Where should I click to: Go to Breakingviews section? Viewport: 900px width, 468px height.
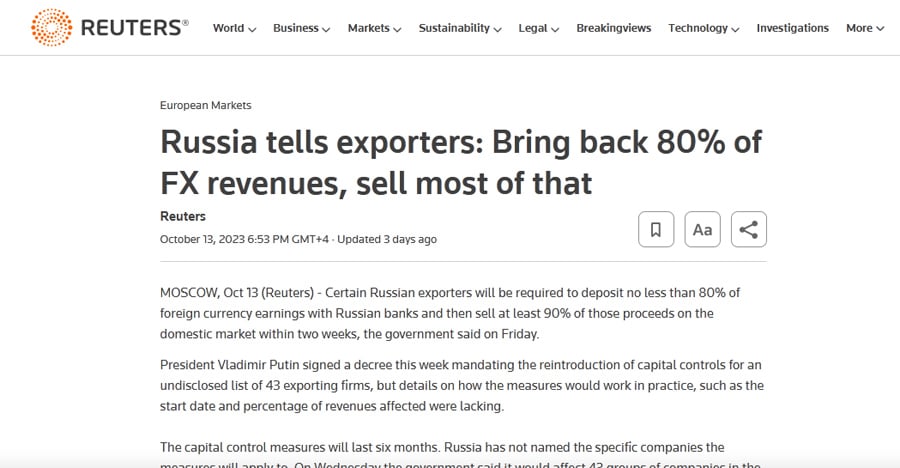tap(614, 28)
